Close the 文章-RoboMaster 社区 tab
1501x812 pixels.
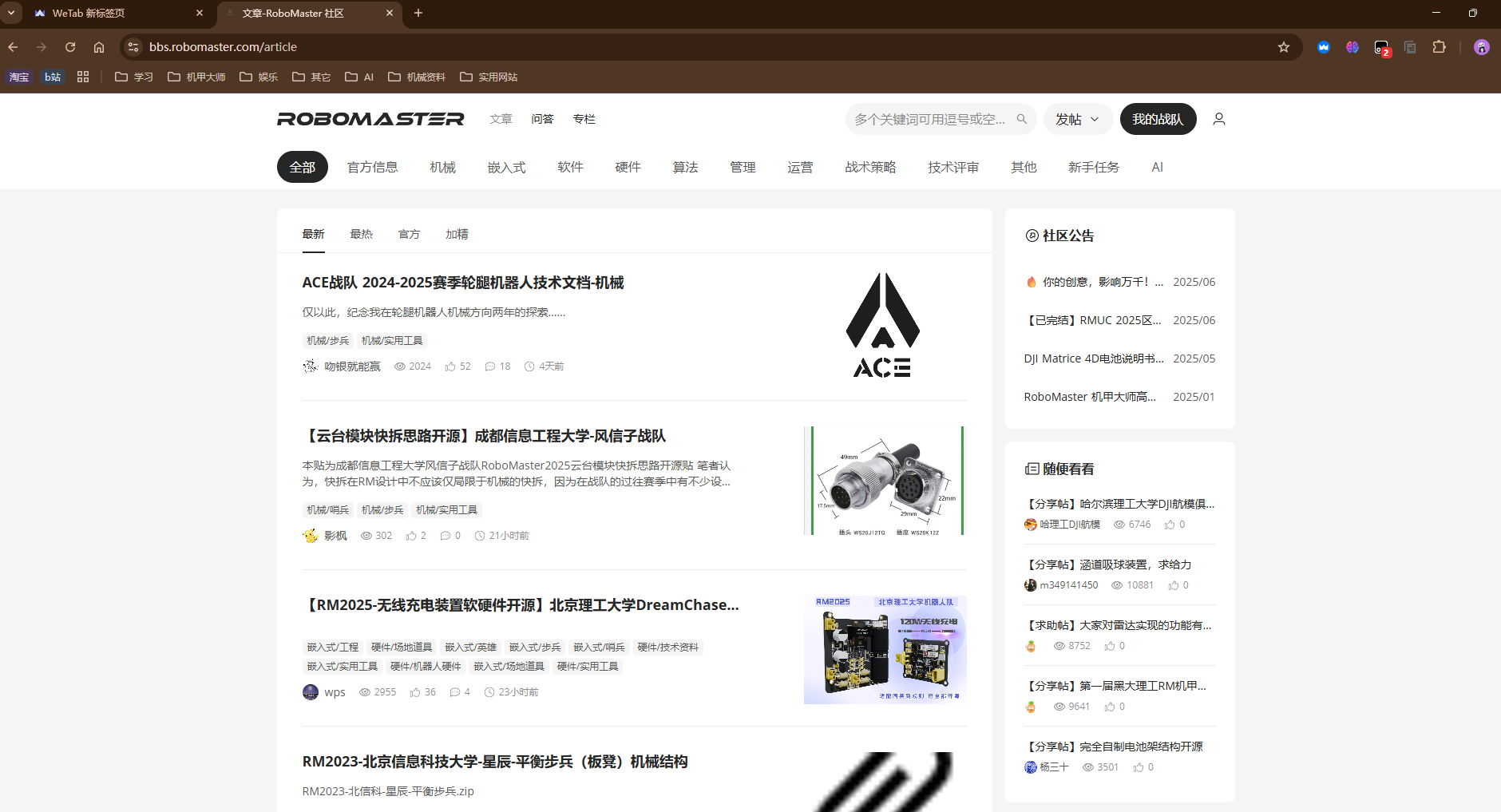390,13
